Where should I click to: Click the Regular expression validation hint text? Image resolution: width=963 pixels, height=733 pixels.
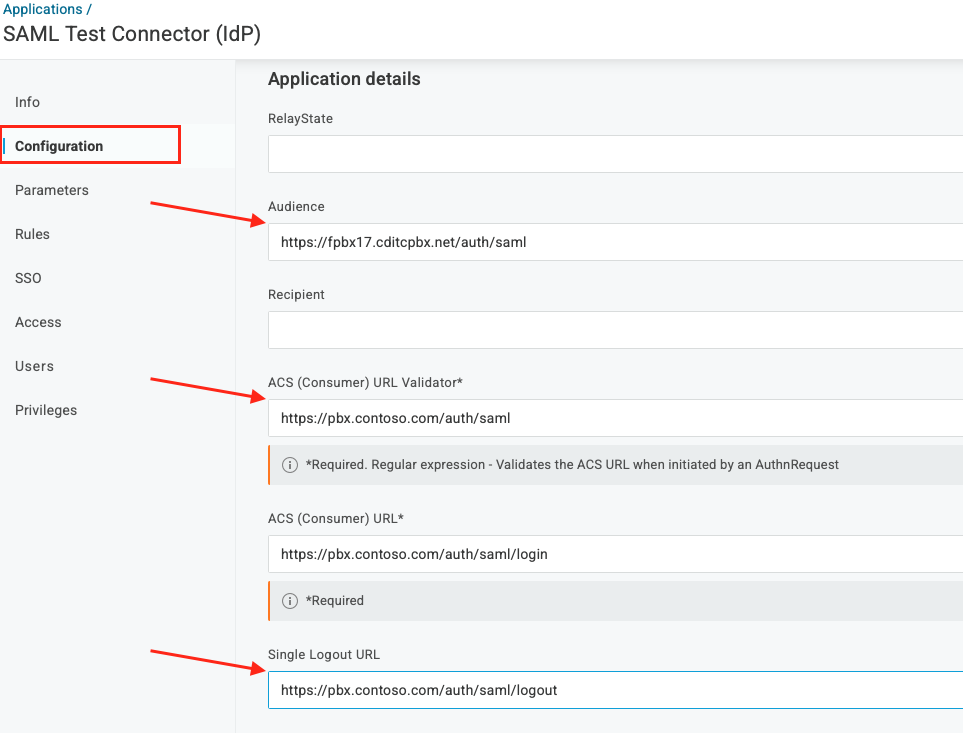point(572,465)
